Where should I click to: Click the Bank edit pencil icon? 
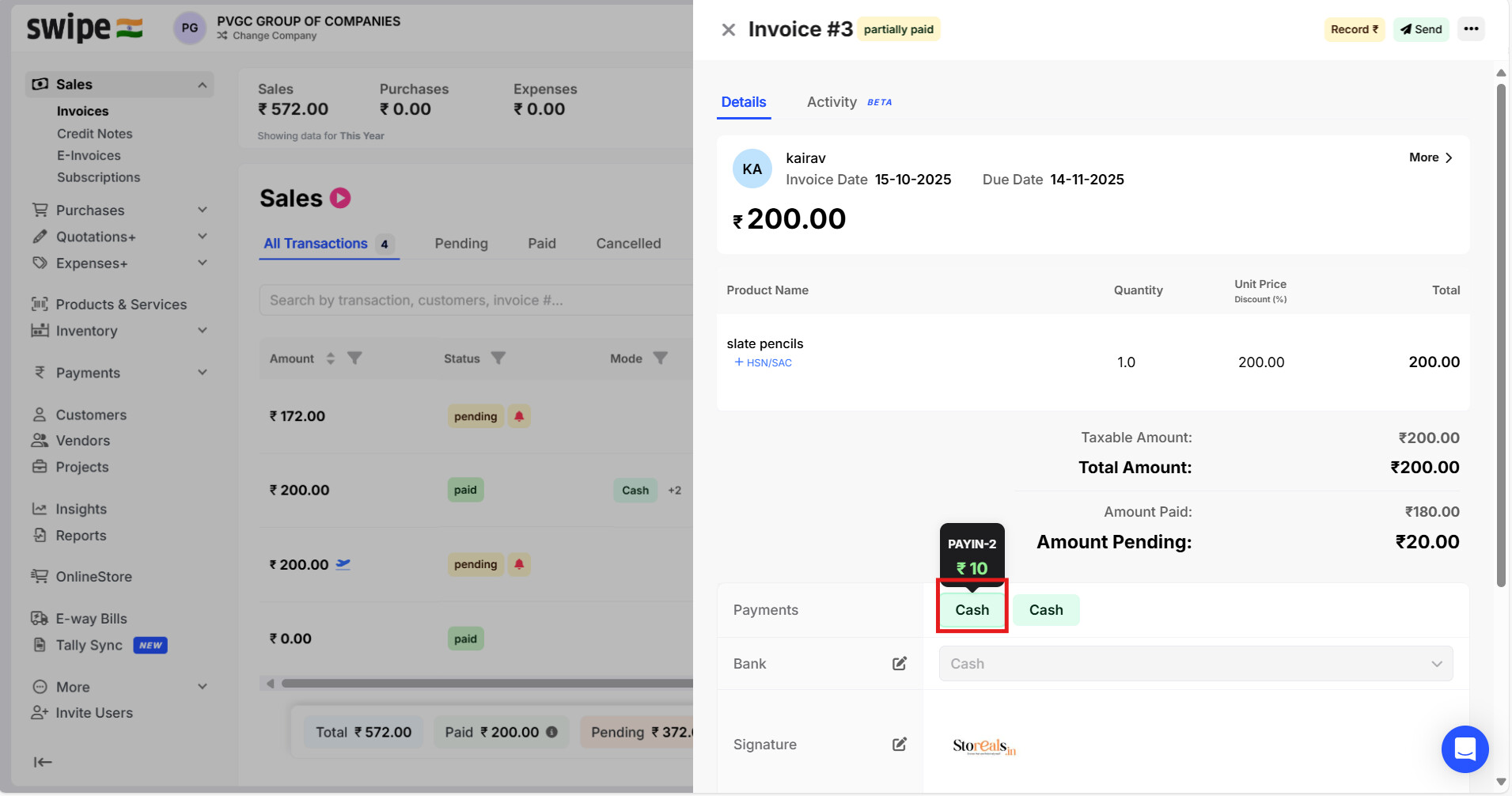(900, 664)
